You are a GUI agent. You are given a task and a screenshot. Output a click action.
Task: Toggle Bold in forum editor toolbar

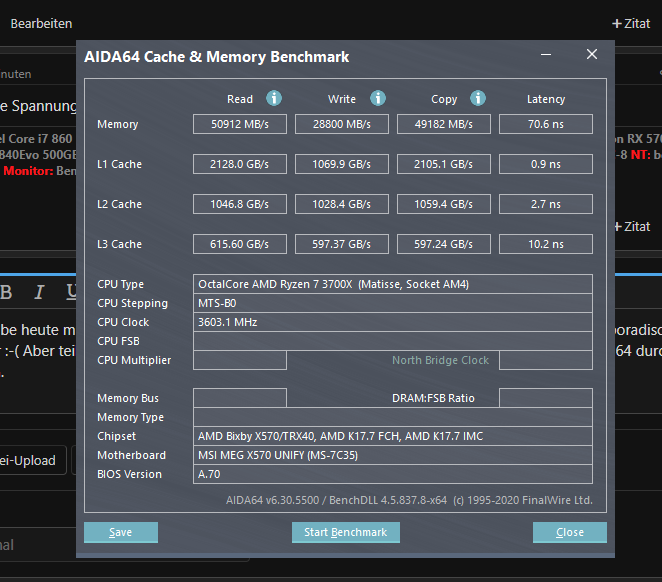point(6,292)
